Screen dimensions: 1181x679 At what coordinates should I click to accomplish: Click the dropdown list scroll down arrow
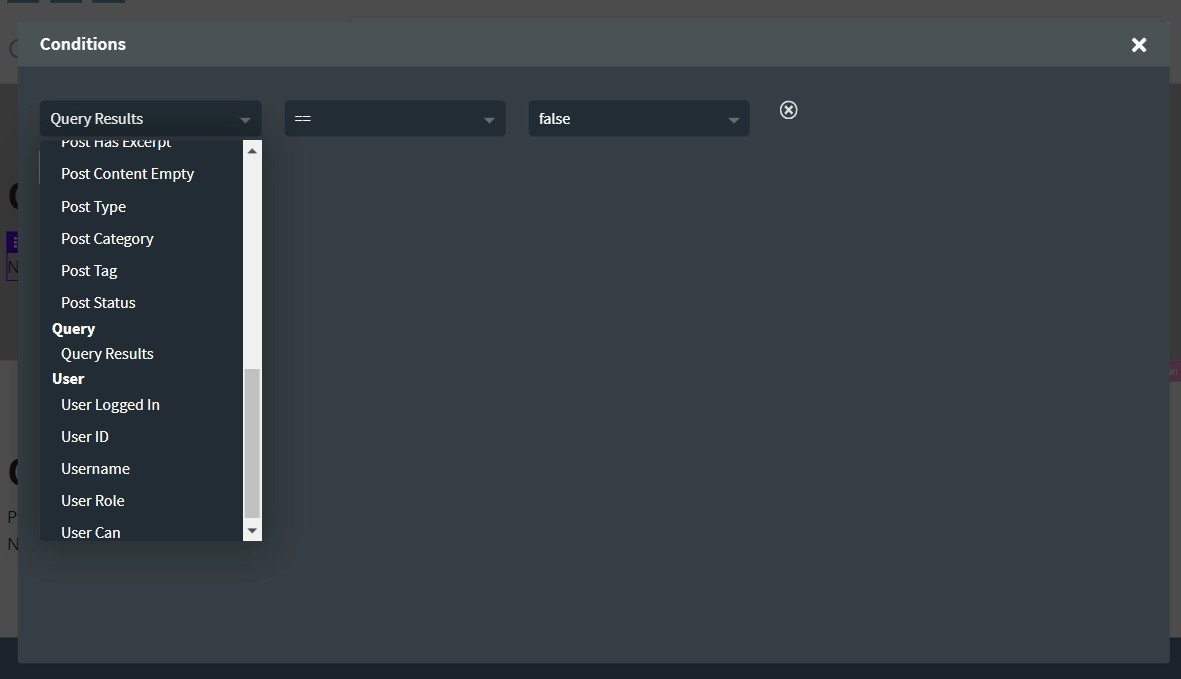[252, 531]
